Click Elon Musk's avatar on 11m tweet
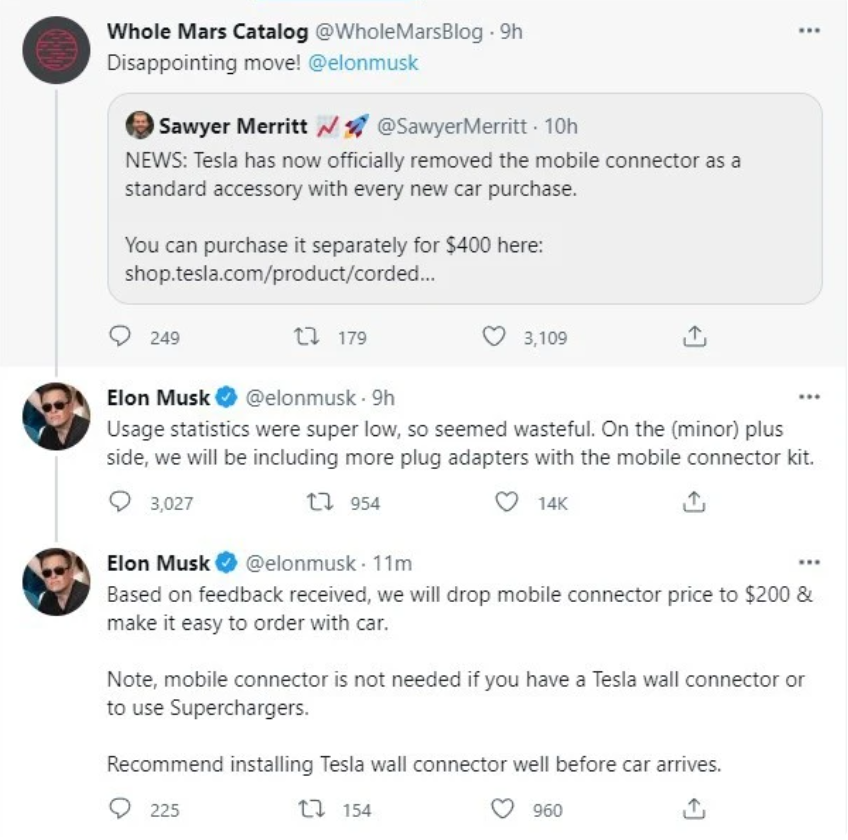Image resolution: width=848 pixels, height=840 pixels. tap(56, 582)
